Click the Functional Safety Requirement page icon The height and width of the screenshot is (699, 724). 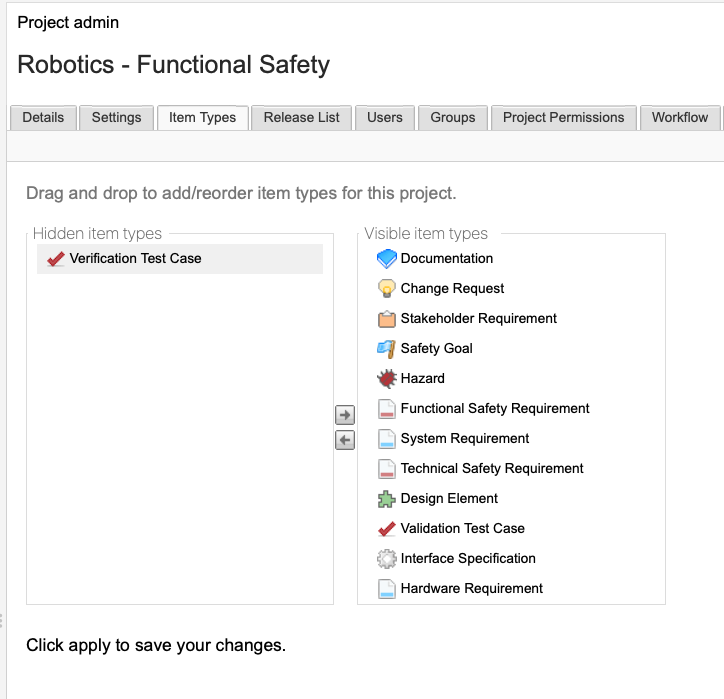coord(386,409)
